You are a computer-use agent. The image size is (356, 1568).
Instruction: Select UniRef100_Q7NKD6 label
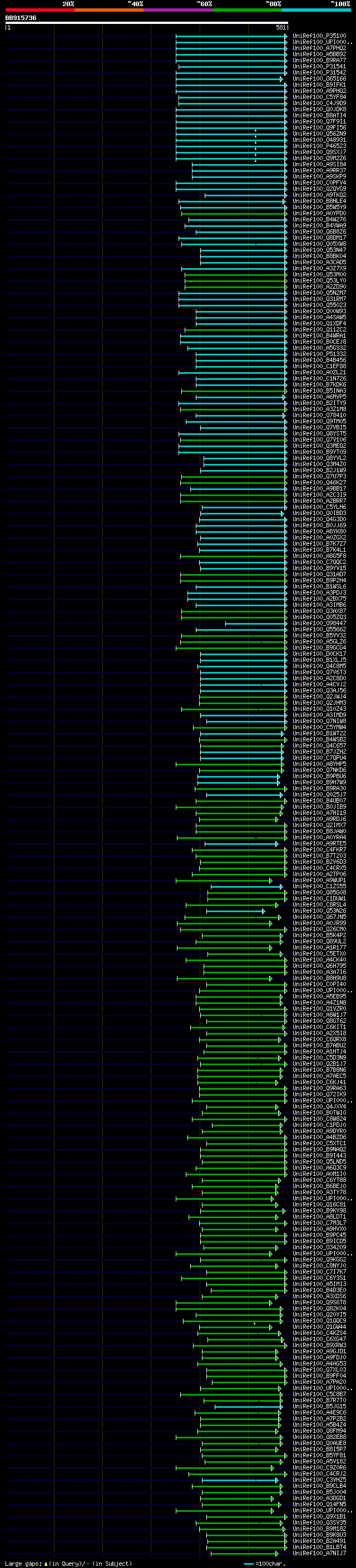tap(319, 770)
